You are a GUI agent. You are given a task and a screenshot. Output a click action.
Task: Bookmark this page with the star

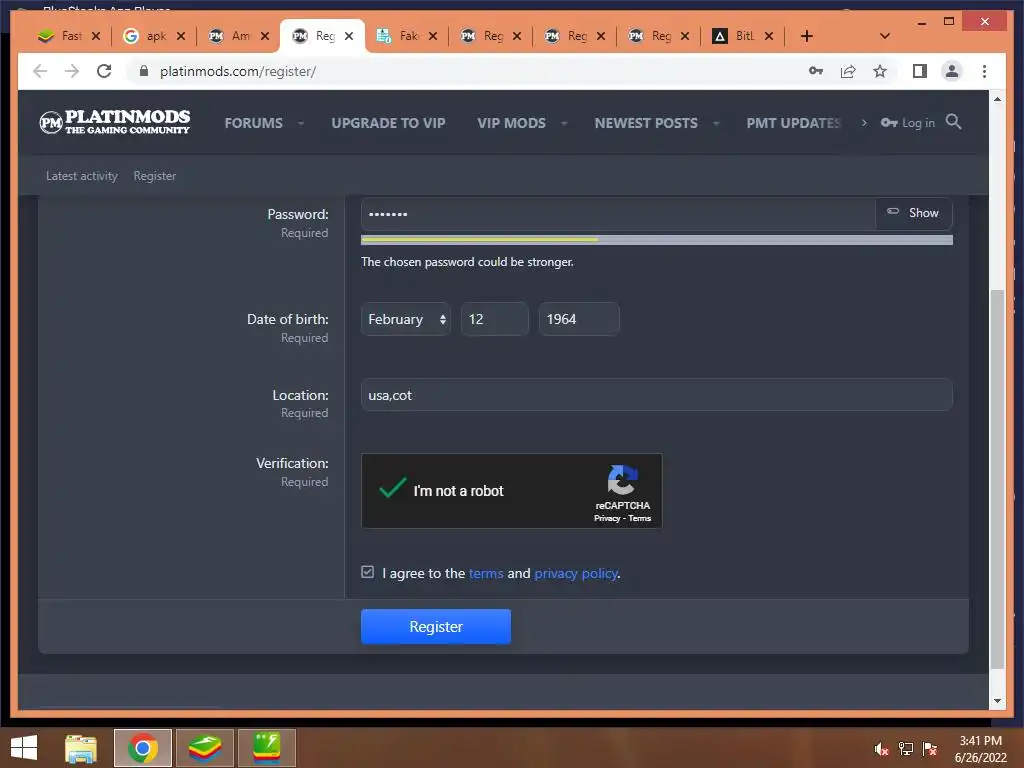[880, 71]
